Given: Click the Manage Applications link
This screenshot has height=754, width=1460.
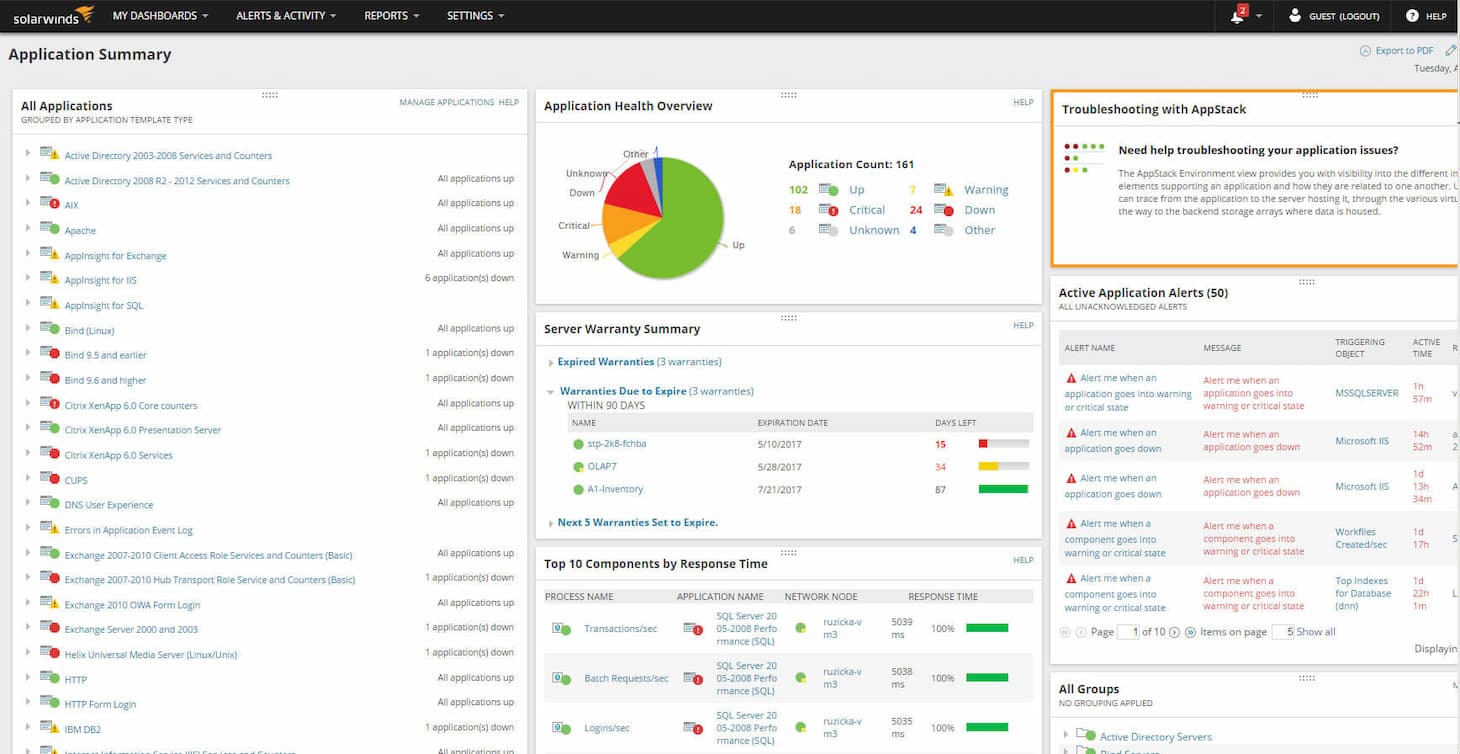Looking at the screenshot, I should [x=447, y=102].
